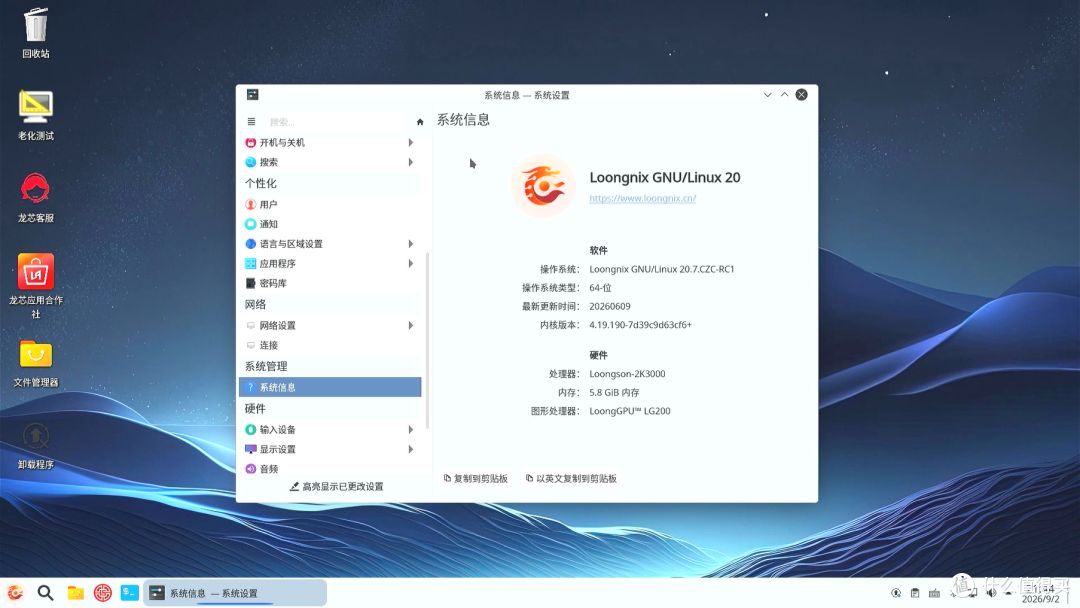Select 连接 in the sidebar
The width and height of the screenshot is (1080, 608).
click(330, 346)
